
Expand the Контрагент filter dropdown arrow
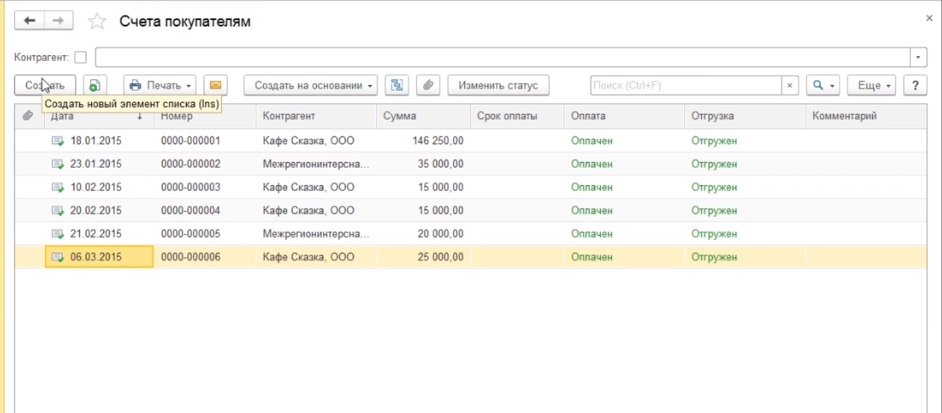tap(919, 57)
